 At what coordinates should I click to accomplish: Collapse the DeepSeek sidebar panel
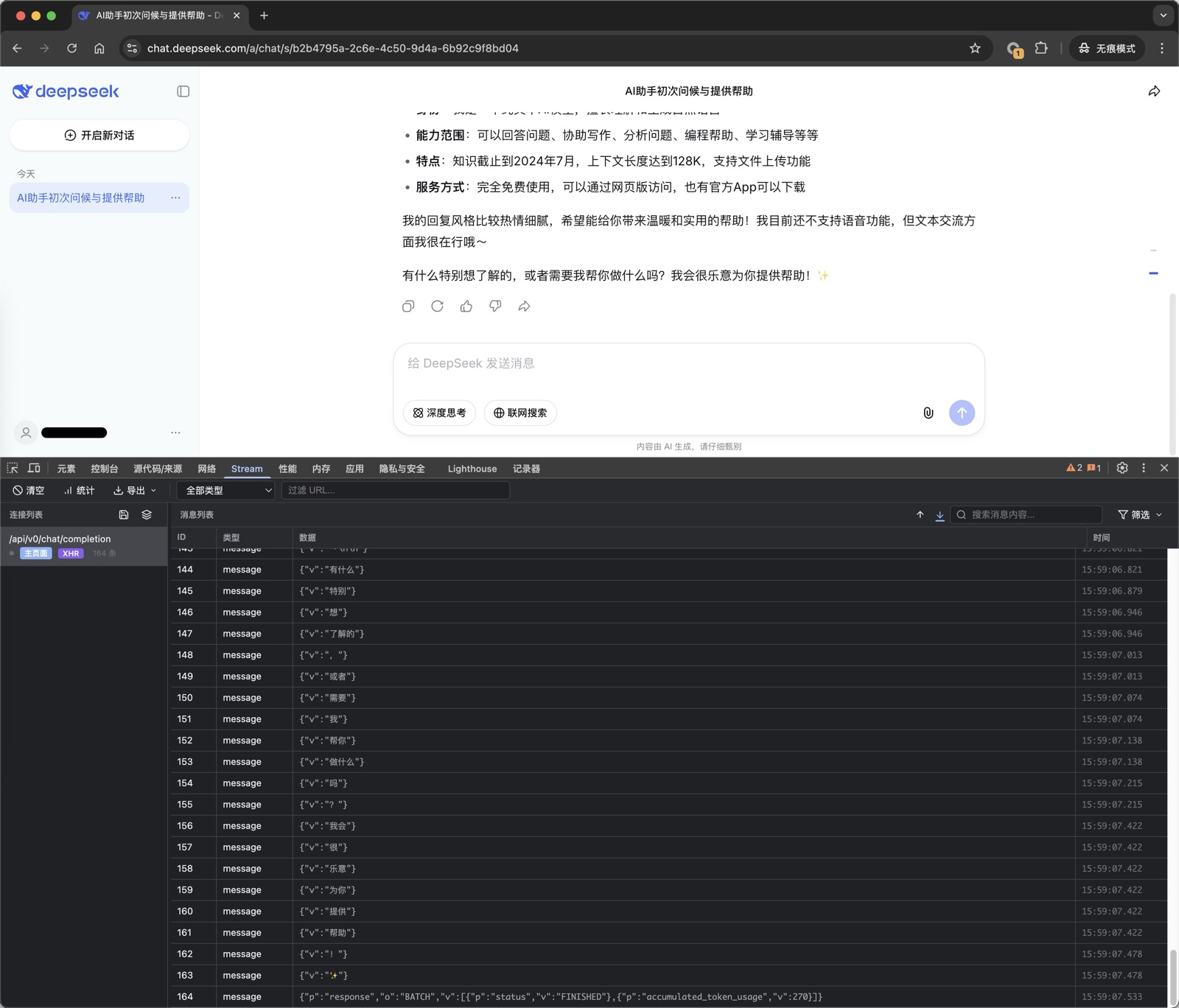point(183,91)
